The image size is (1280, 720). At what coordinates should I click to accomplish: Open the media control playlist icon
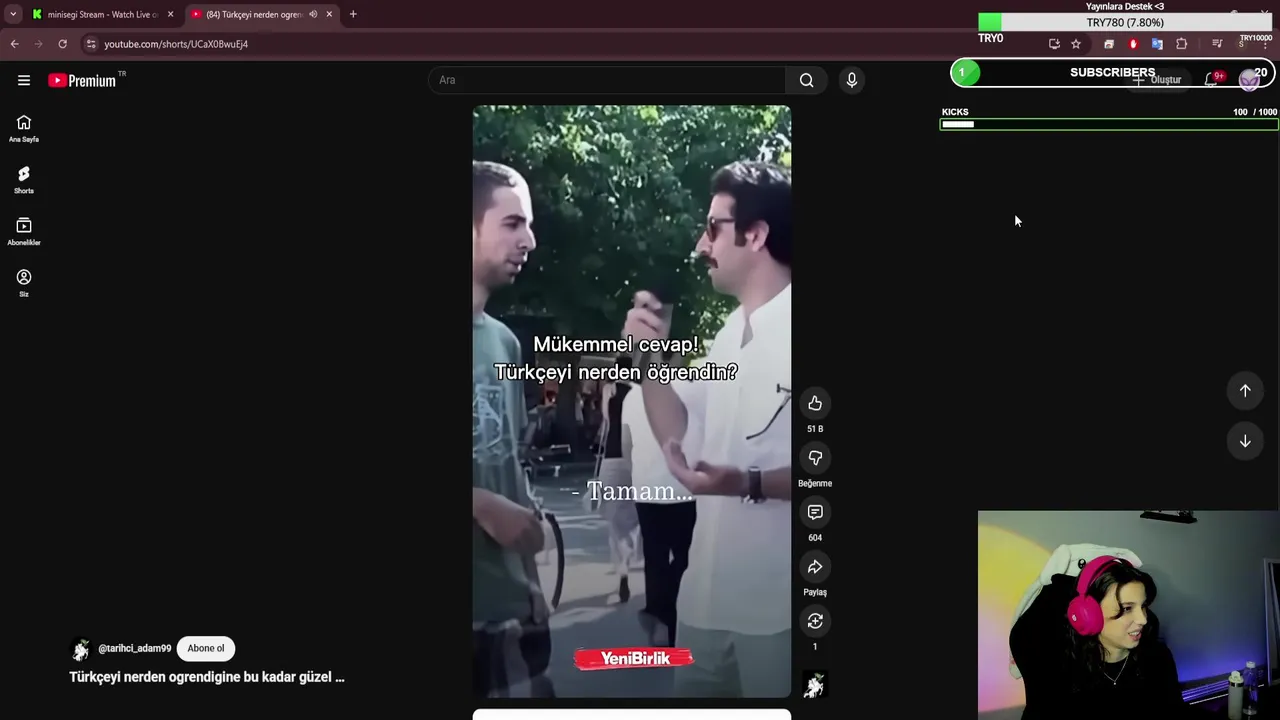[x=1217, y=44]
